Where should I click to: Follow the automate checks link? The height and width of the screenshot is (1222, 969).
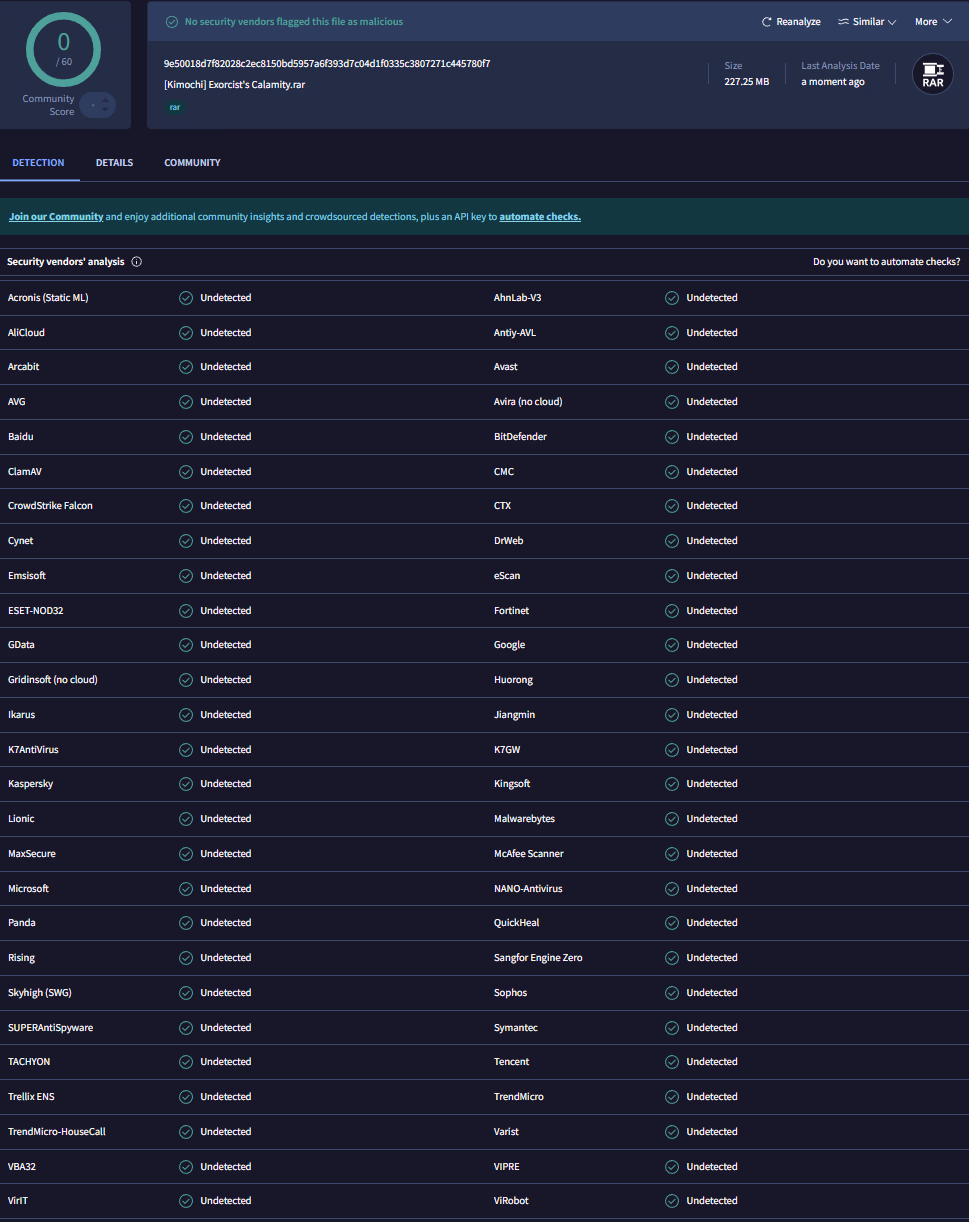(x=540, y=217)
